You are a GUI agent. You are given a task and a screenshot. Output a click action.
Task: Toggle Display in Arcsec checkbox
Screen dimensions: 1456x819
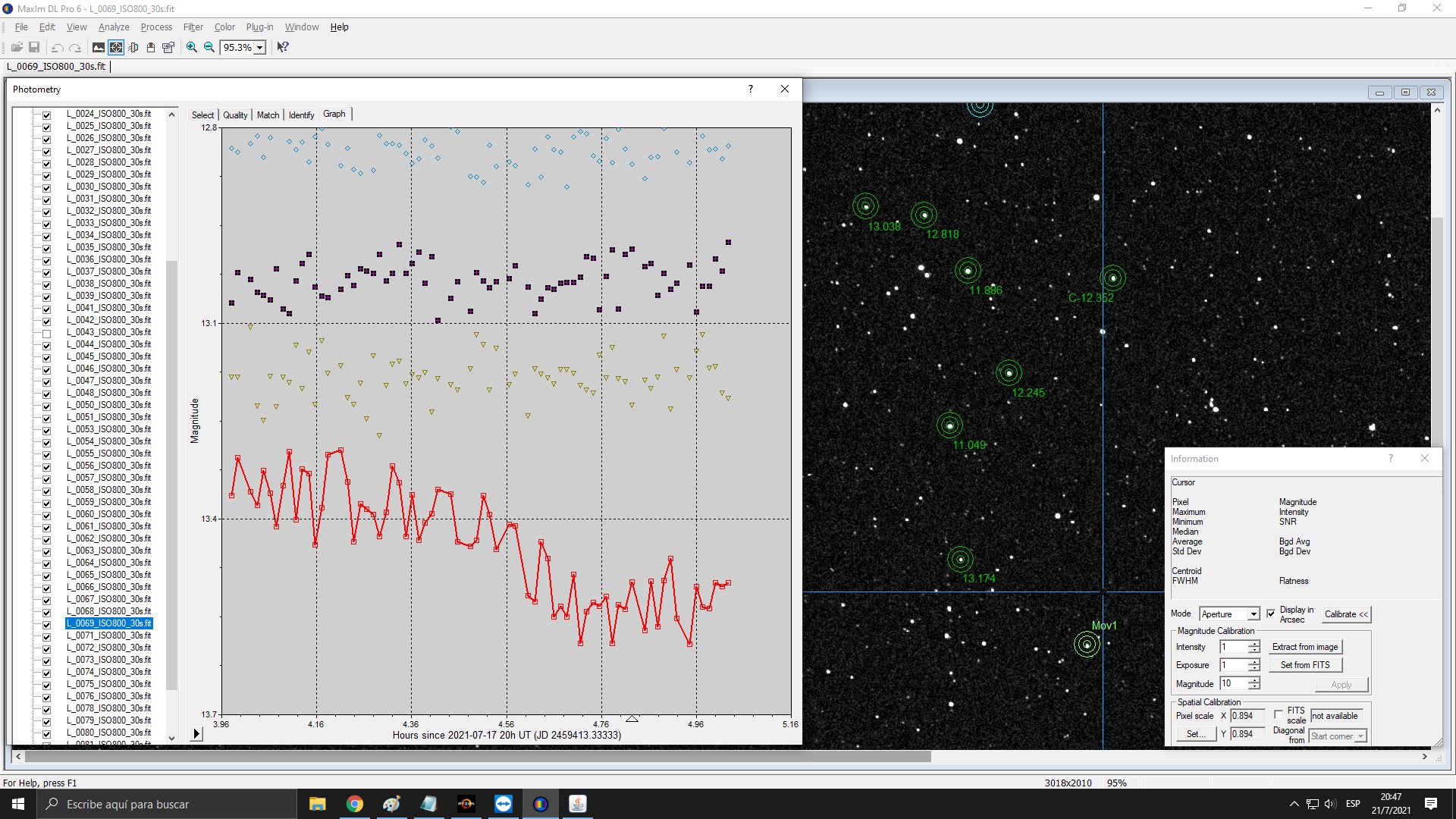click(x=1271, y=613)
